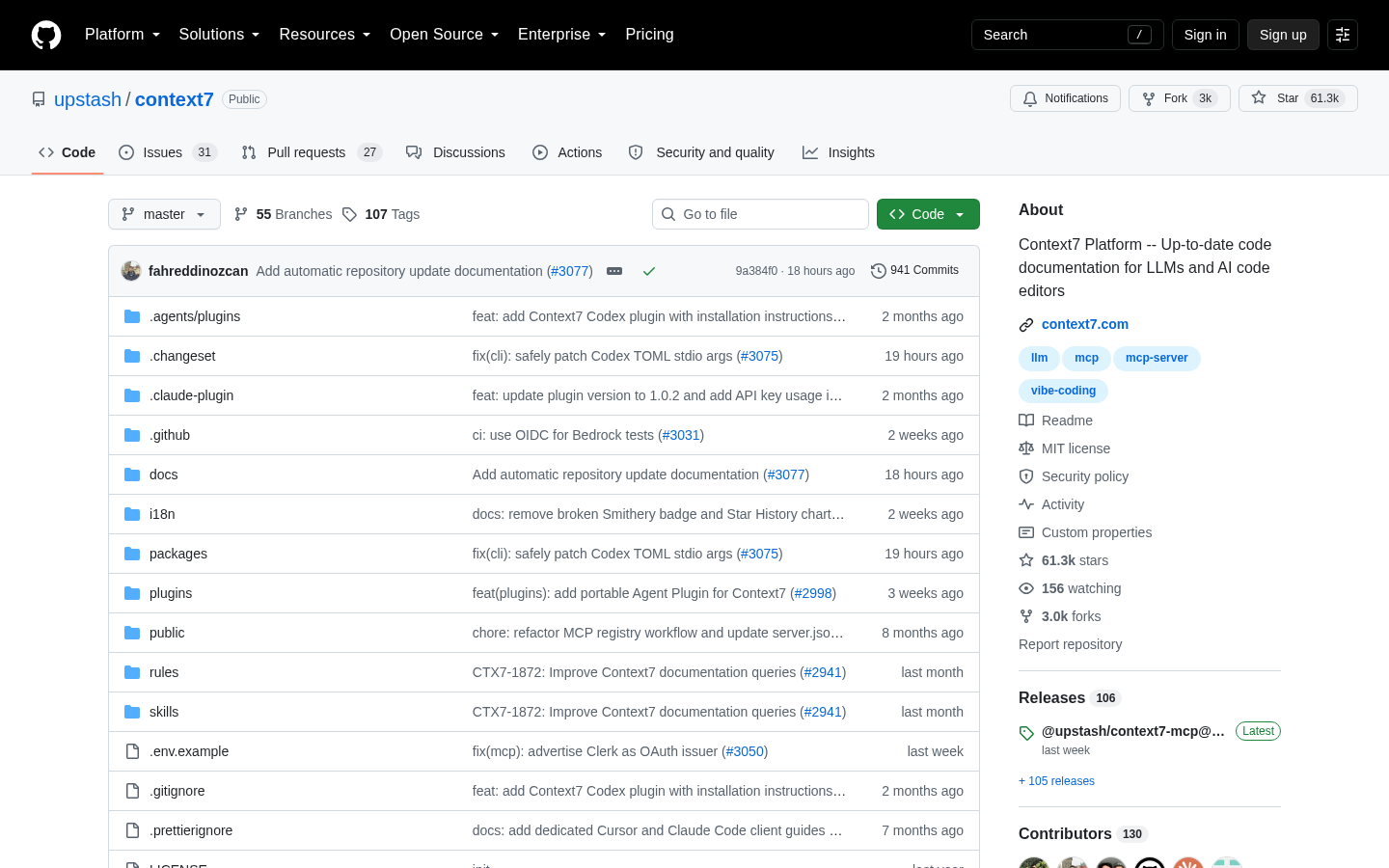The image size is (1389, 868).
Task: Open the Insights tab
Action: (x=838, y=152)
